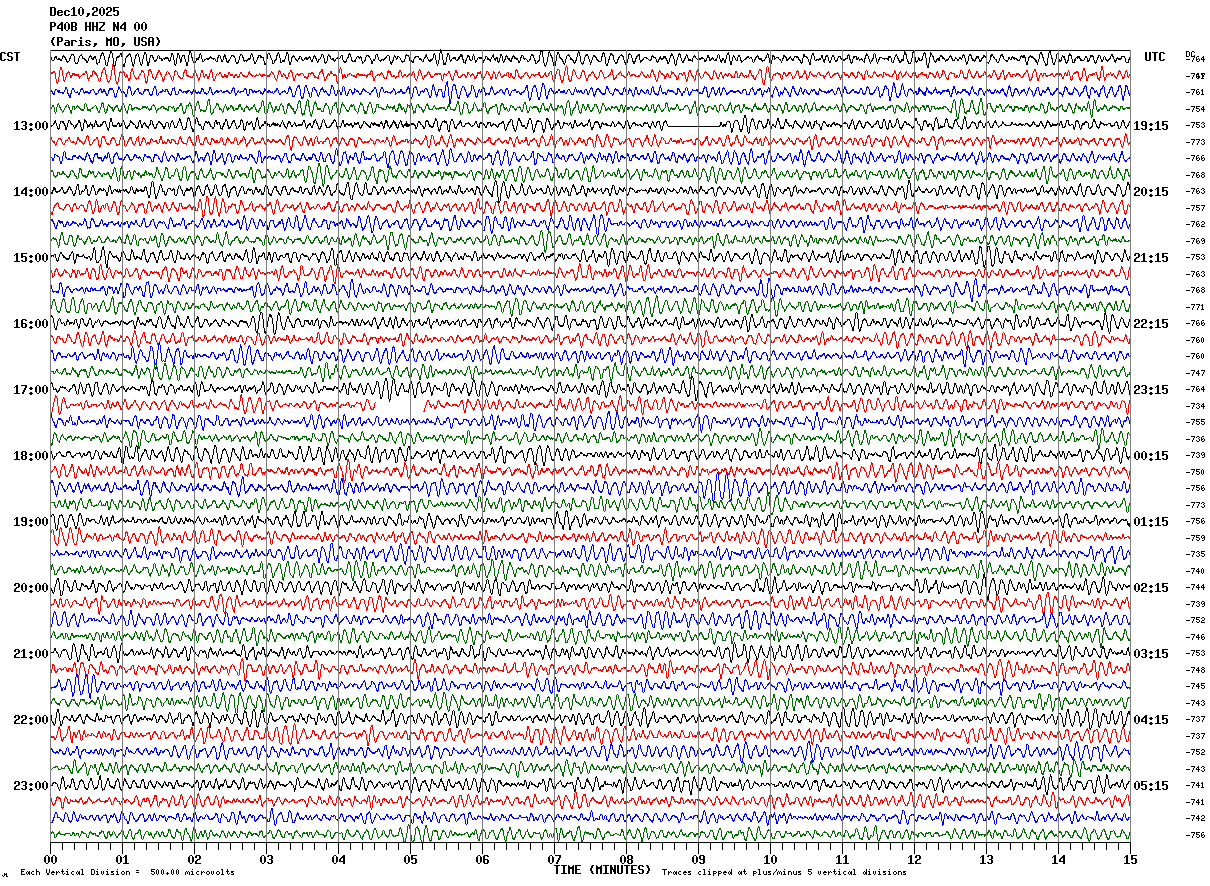Click minute tick 07 on the bottom axis
Viewport: 1210px width, 886px height.
point(554,859)
